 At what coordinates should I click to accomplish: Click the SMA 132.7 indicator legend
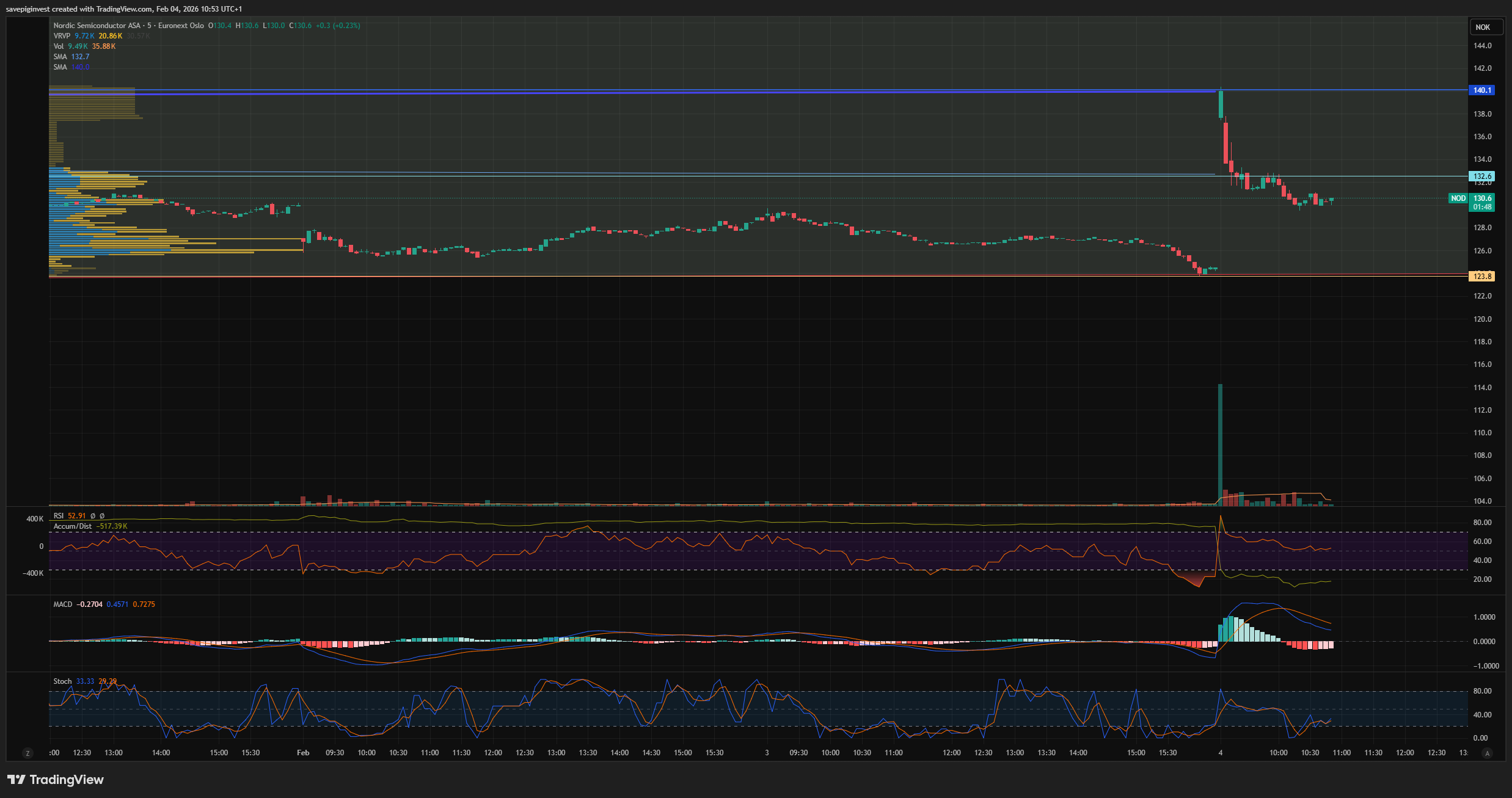tap(60, 57)
